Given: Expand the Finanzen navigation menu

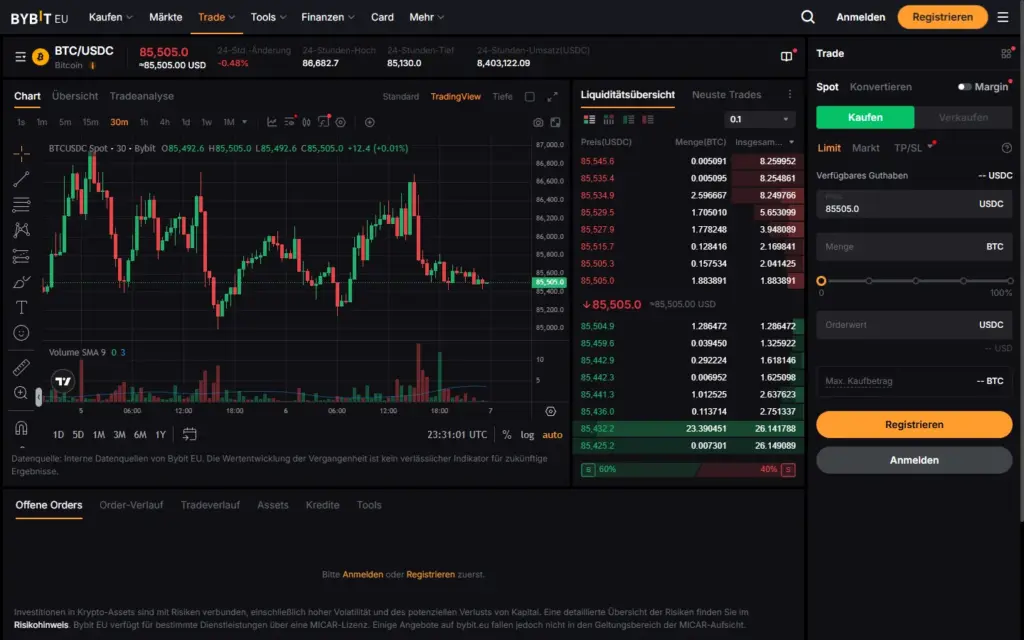Looking at the screenshot, I should (328, 17).
